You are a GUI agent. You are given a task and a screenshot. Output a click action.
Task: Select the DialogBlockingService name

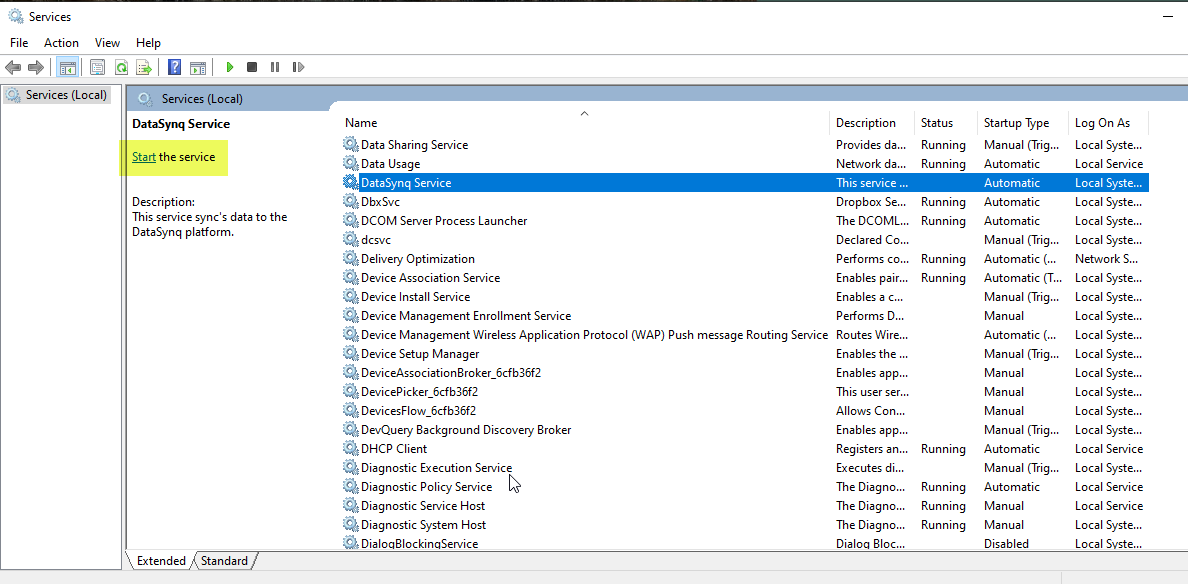[420, 543]
